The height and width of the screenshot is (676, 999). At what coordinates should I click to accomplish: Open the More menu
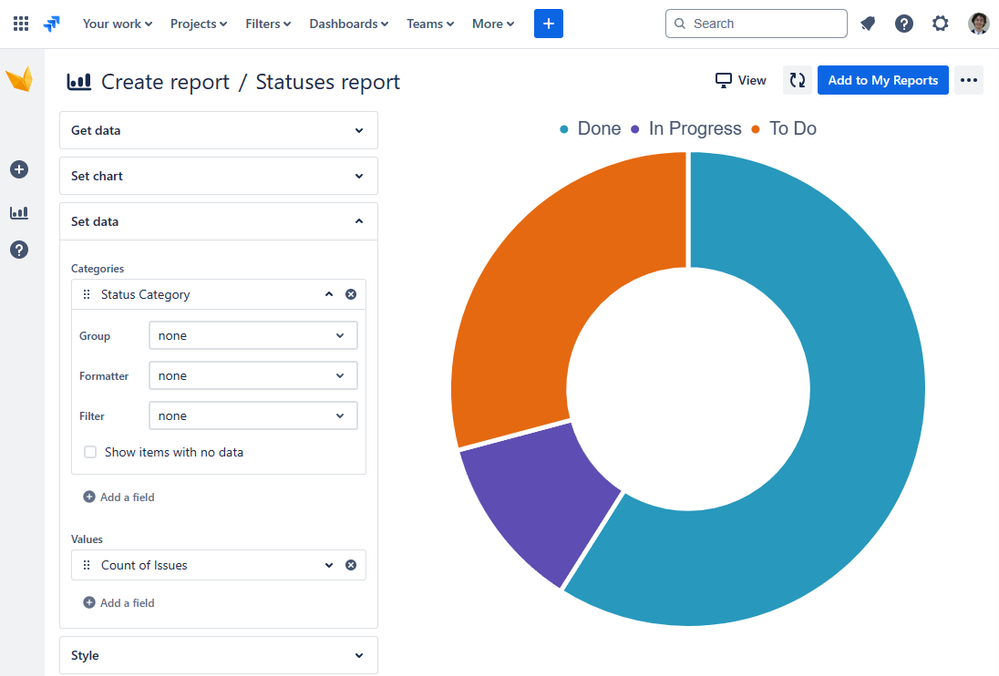(492, 24)
